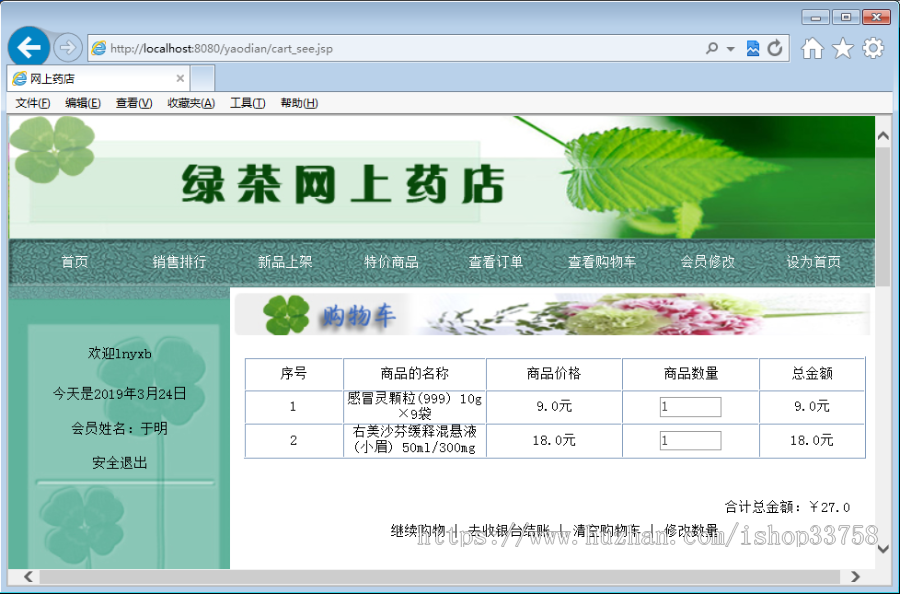
Task: Click the browser Forward navigation arrow
Action: 68,47
